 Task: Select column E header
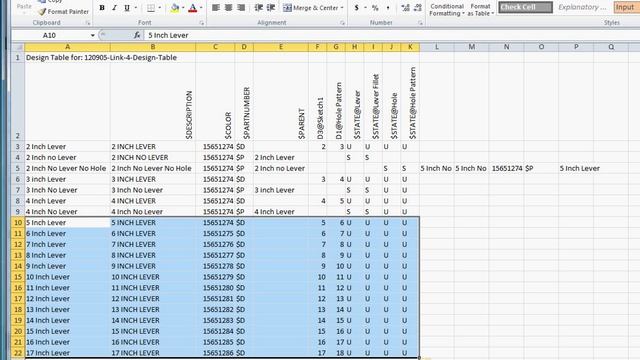(281, 47)
